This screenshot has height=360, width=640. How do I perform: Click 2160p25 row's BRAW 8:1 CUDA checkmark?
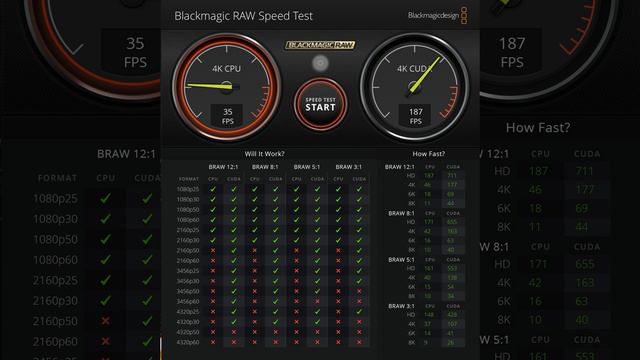point(276,230)
